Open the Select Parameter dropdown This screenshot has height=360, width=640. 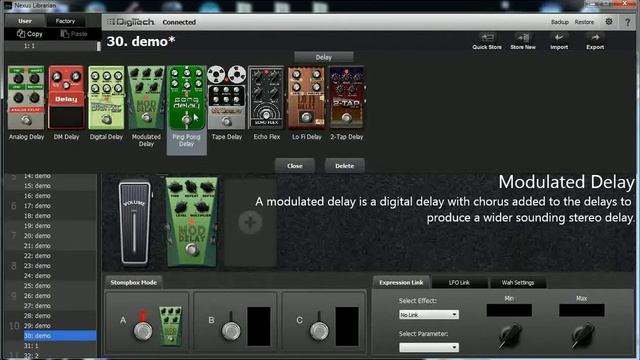[429, 347]
